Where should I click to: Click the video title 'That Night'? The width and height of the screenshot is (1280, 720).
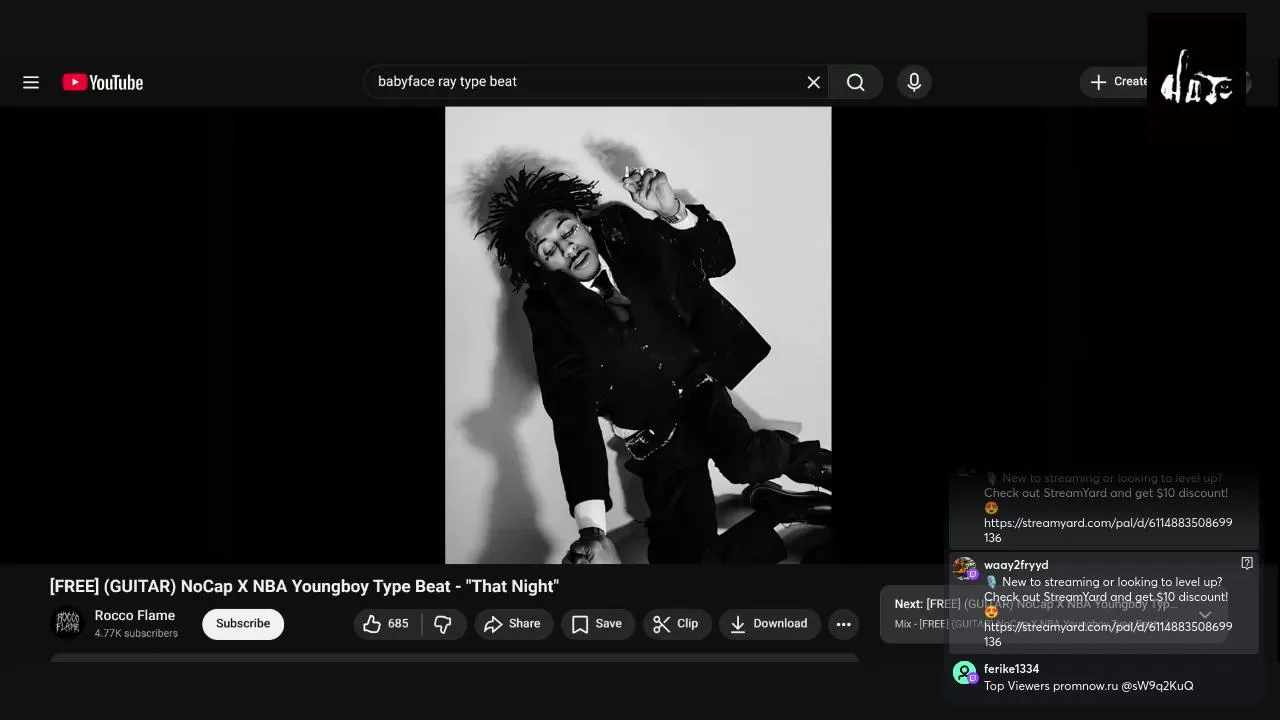click(304, 586)
